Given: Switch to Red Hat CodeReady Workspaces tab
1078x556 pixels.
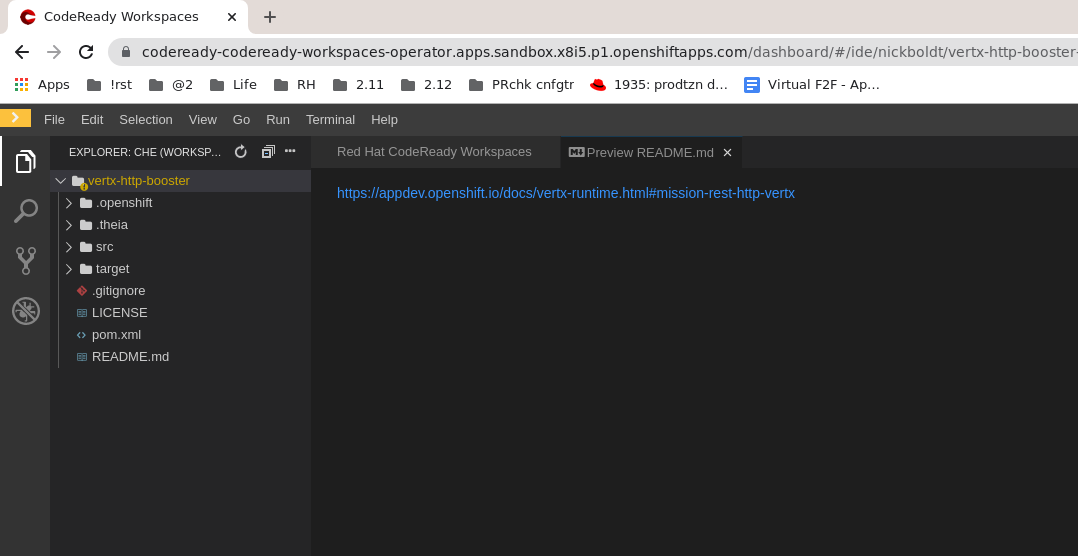Looking at the screenshot, I should (x=434, y=152).
